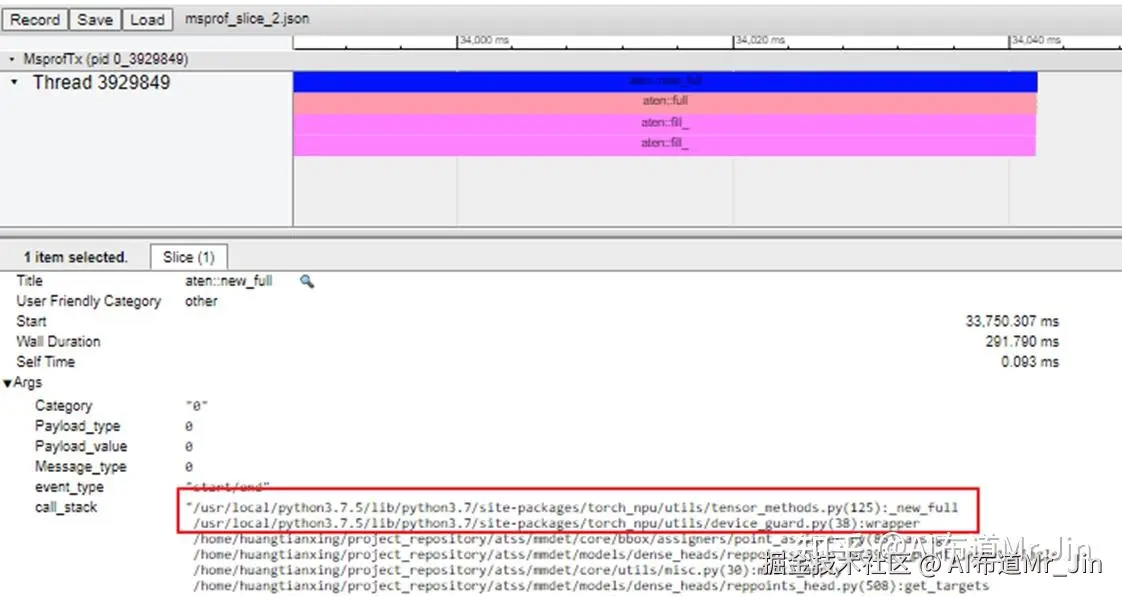The width and height of the screenshot is (1122, 596).
Task: Click the Payload_type label
Action: [x=77, y=426]
